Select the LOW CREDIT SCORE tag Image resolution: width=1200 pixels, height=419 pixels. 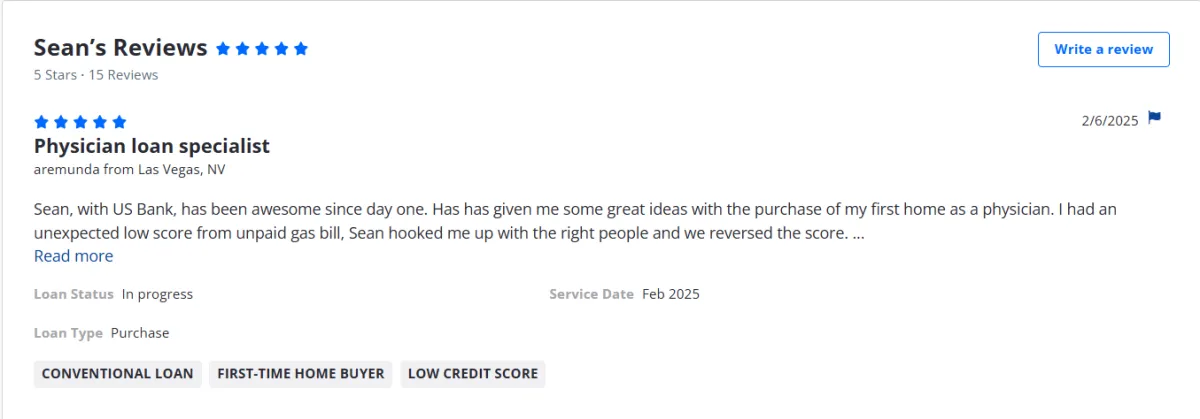click(473, 374)
